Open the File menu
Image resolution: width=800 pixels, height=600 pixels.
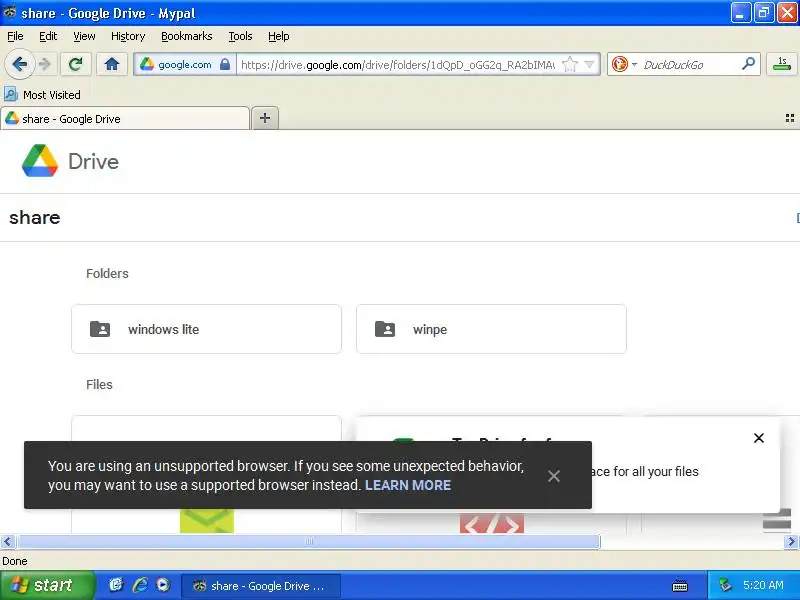click(x=15, y=36)
